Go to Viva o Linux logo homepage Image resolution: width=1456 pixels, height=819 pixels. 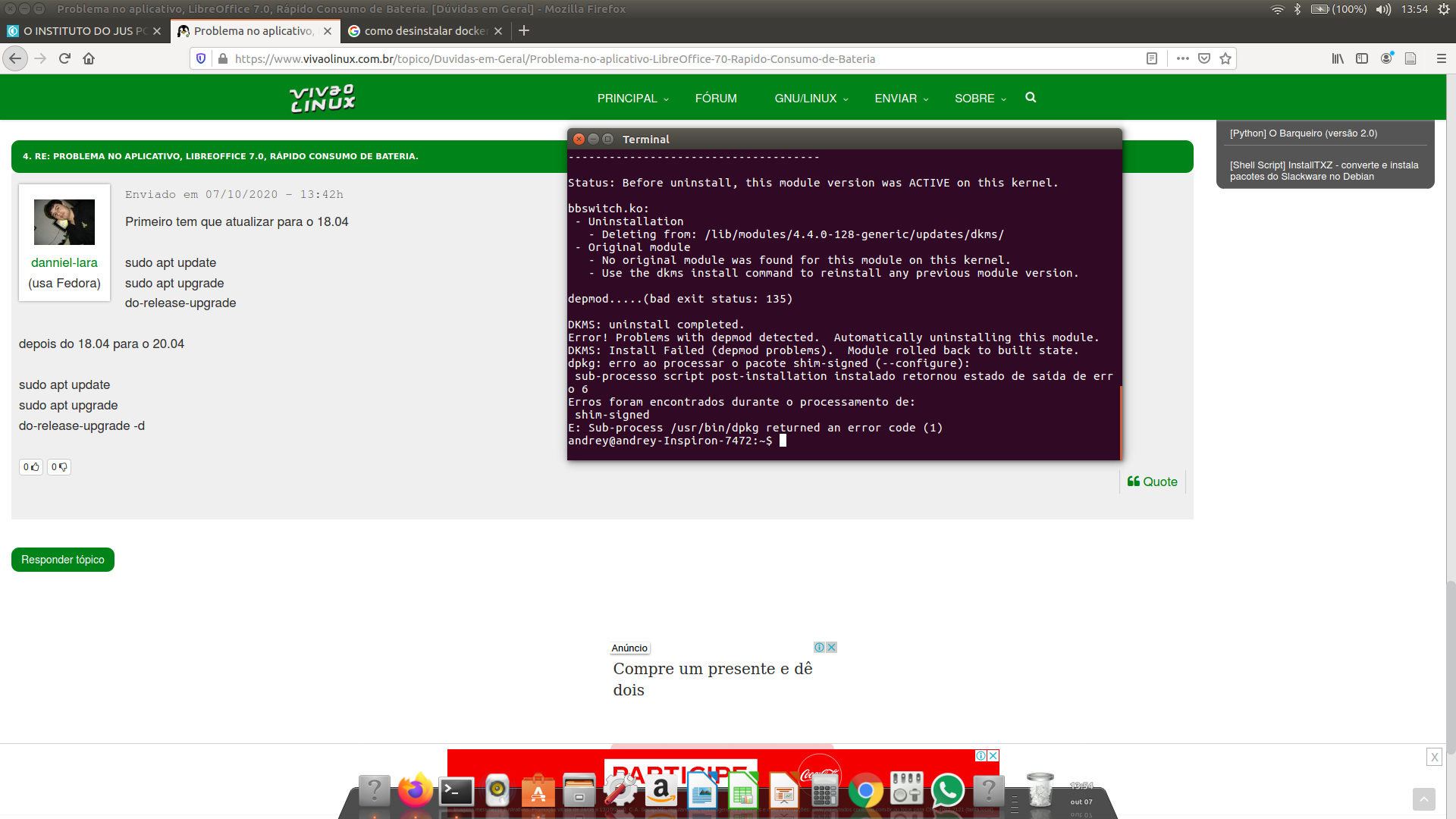pos(322,98)
